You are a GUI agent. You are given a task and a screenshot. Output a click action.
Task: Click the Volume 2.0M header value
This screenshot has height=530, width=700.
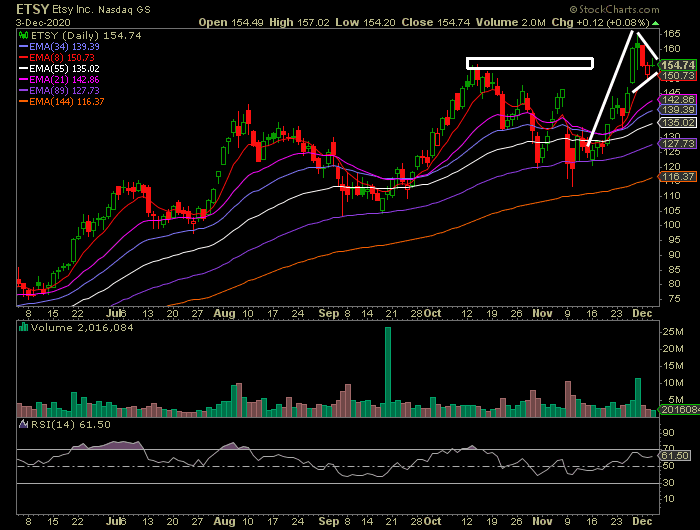(x=510, y=22)
